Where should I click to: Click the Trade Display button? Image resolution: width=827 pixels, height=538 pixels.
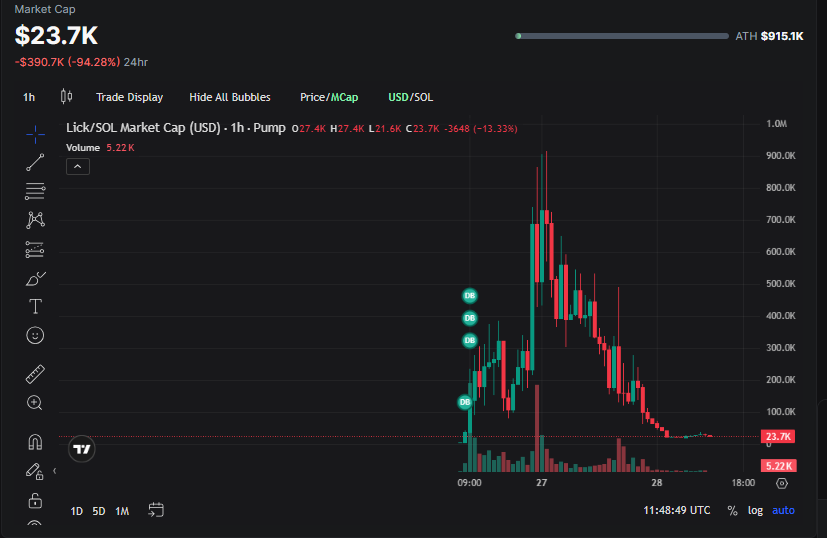pyautogui.click(x=129, y=97)
